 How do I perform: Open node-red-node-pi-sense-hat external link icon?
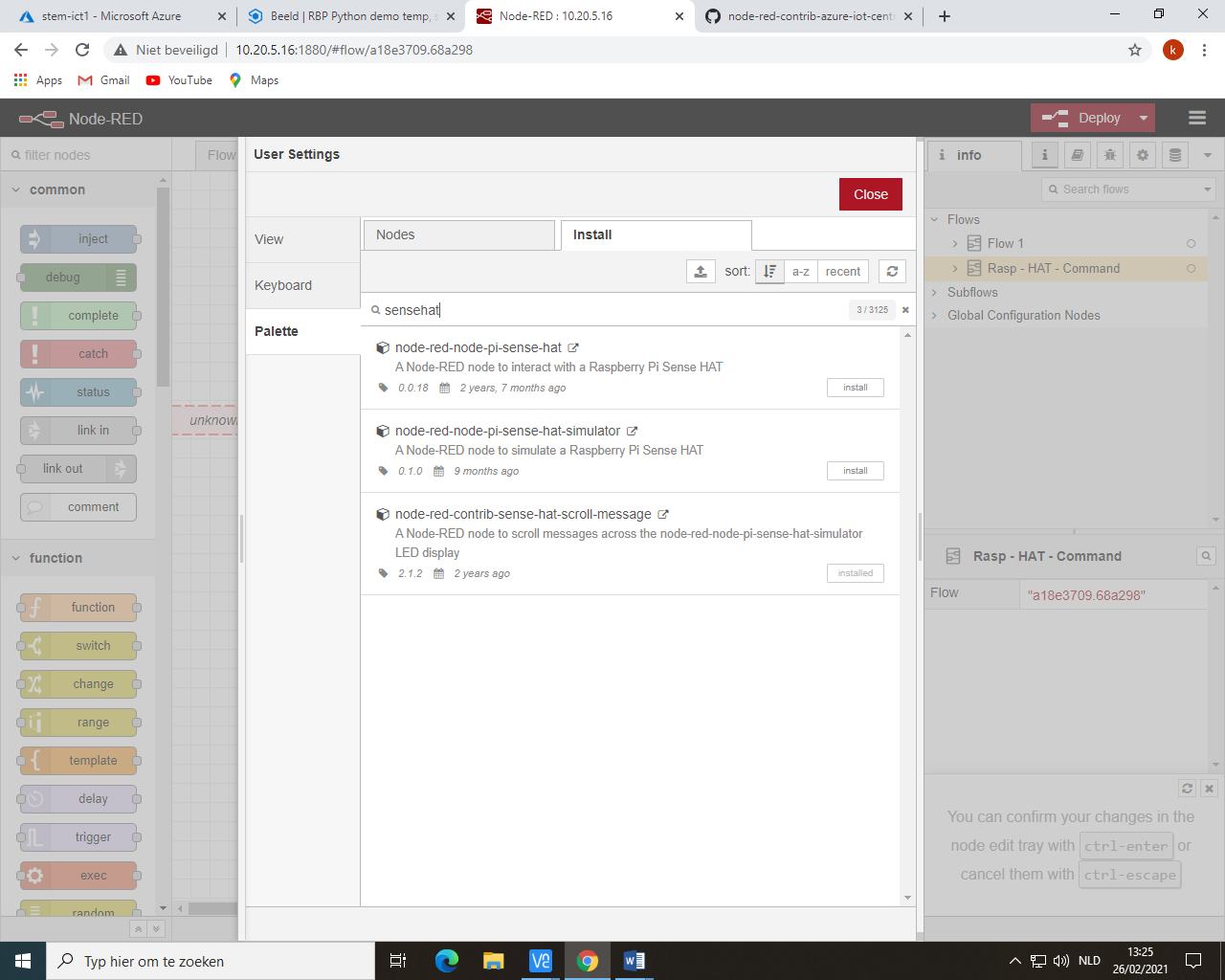click(x=573, y=348)
